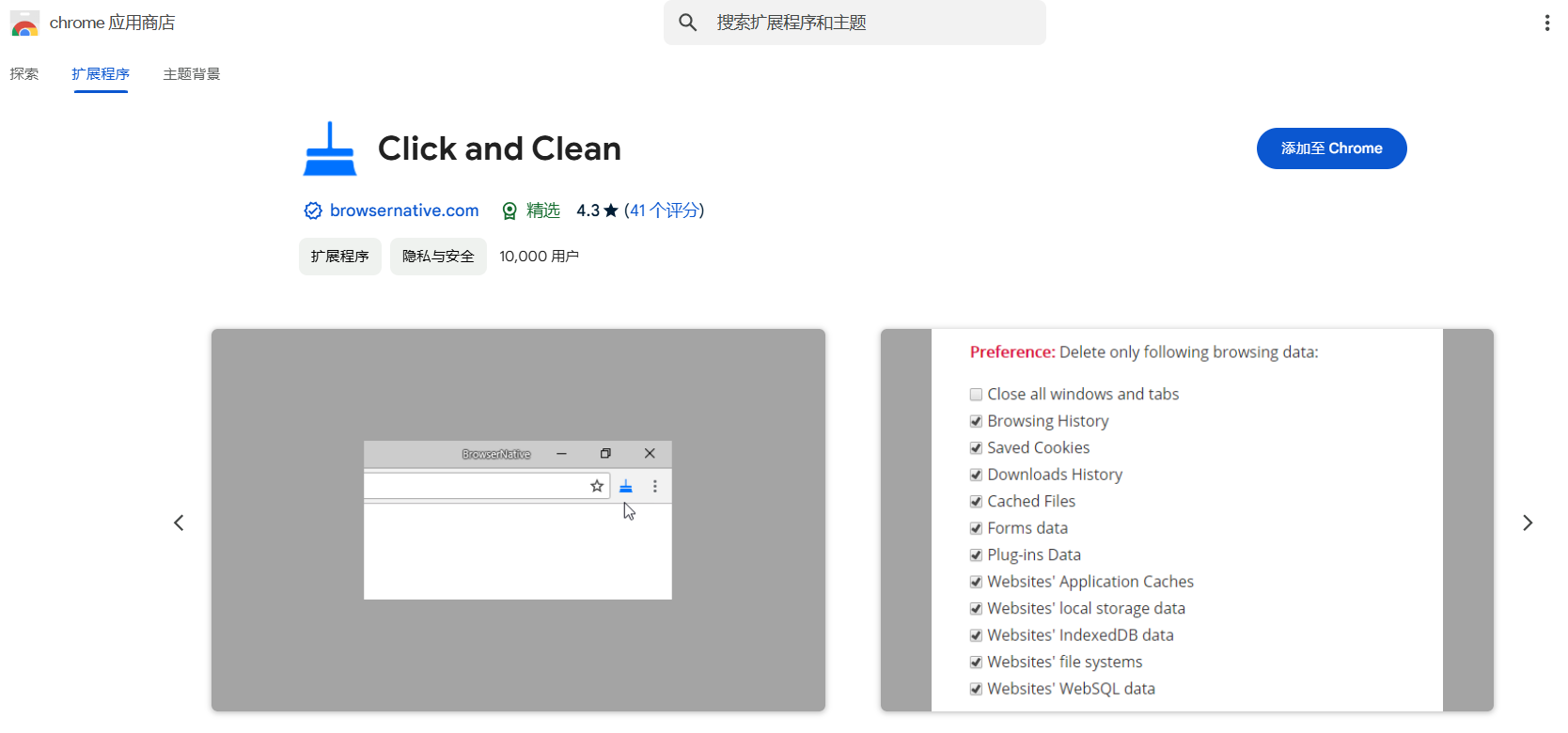
Task: Click the rating star icon
Action: pyautogui.click(x=611, y=211)
